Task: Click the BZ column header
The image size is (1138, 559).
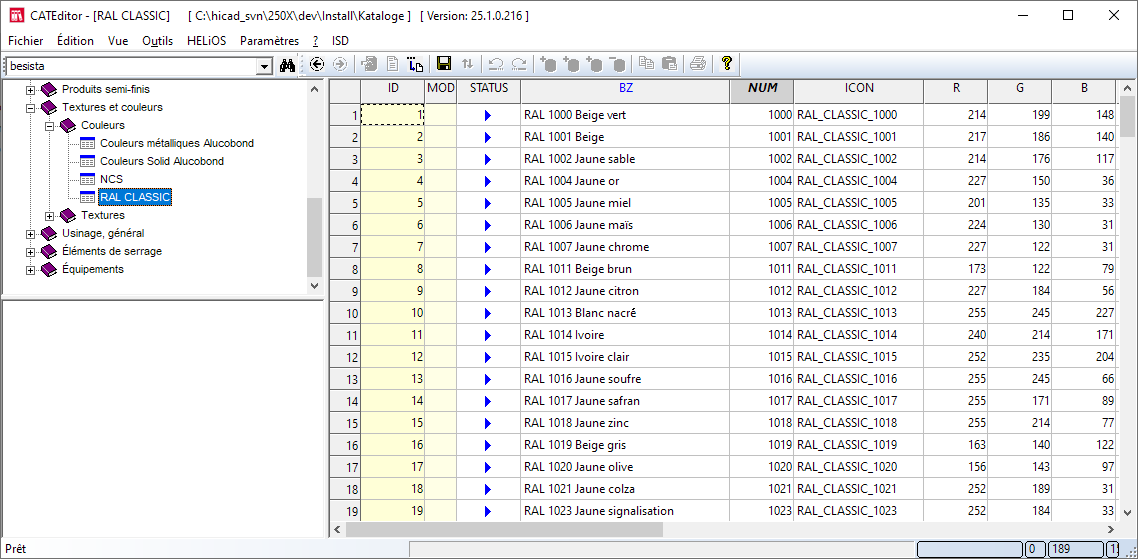Action: pyautogui.click(x=625, y=88)
